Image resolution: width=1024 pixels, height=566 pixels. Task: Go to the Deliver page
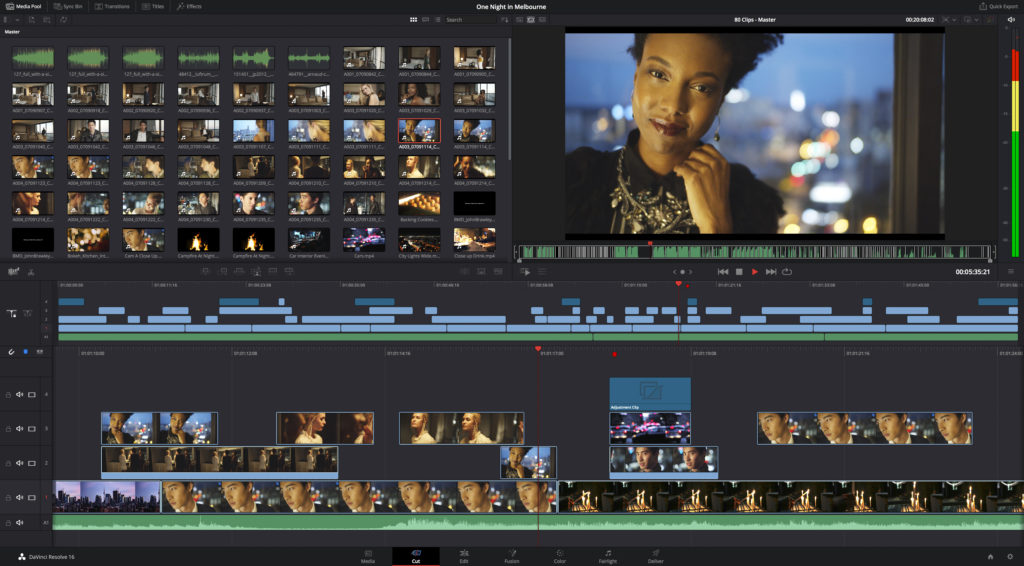pos(656,556)
